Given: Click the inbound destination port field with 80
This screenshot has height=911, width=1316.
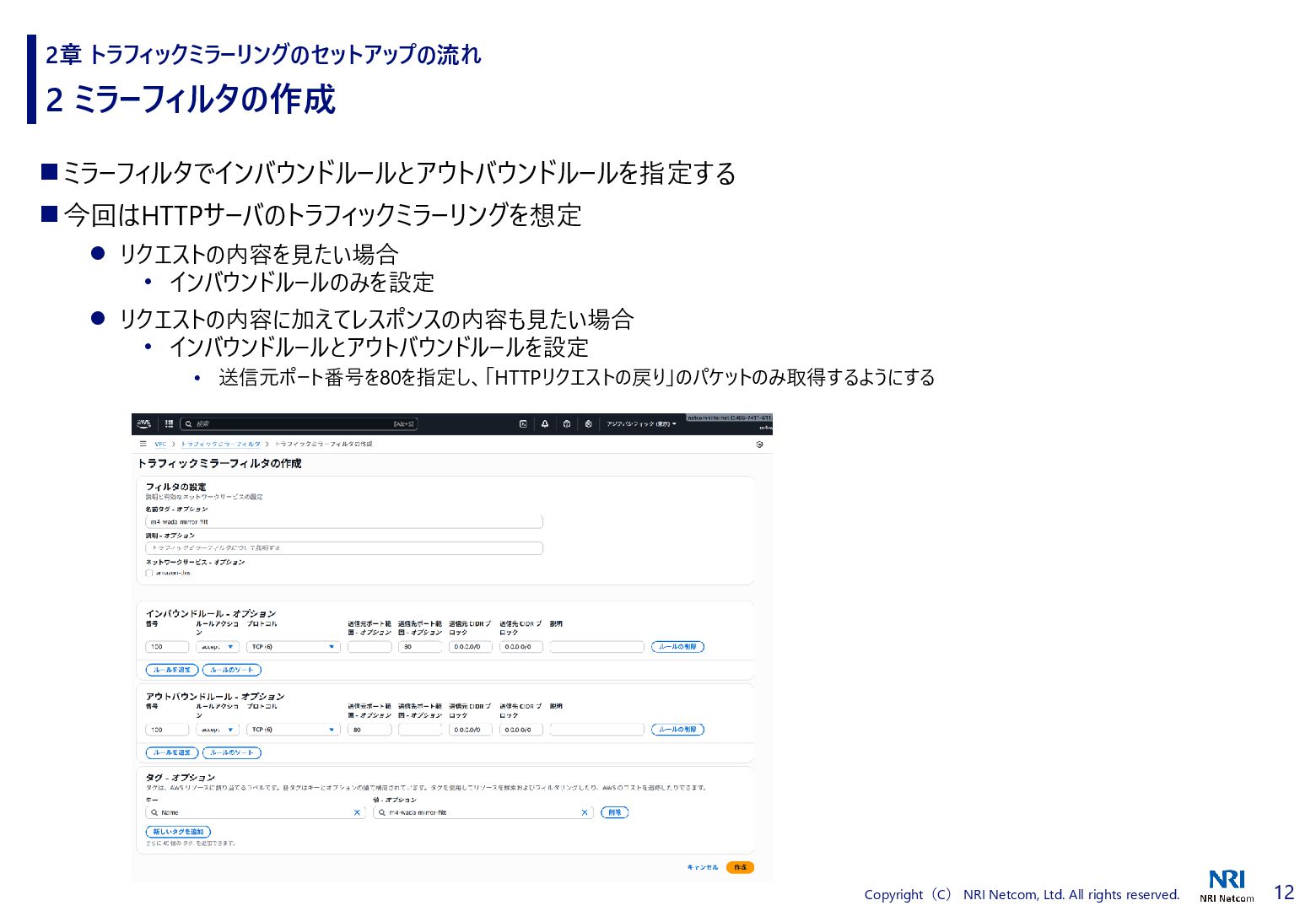Looking at the screenshot, I should pos(420,647).
